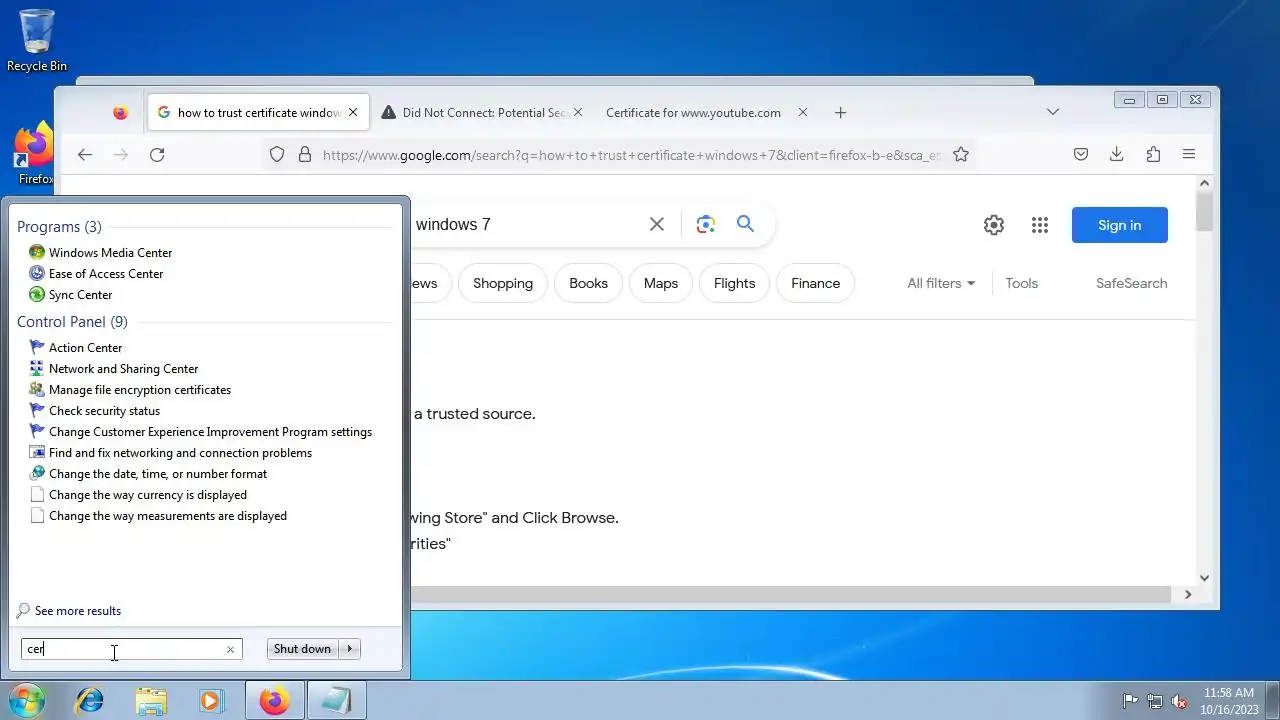Open the Firefox Downloads panel
This screenshot has height=720, width=1280.
1117,154
